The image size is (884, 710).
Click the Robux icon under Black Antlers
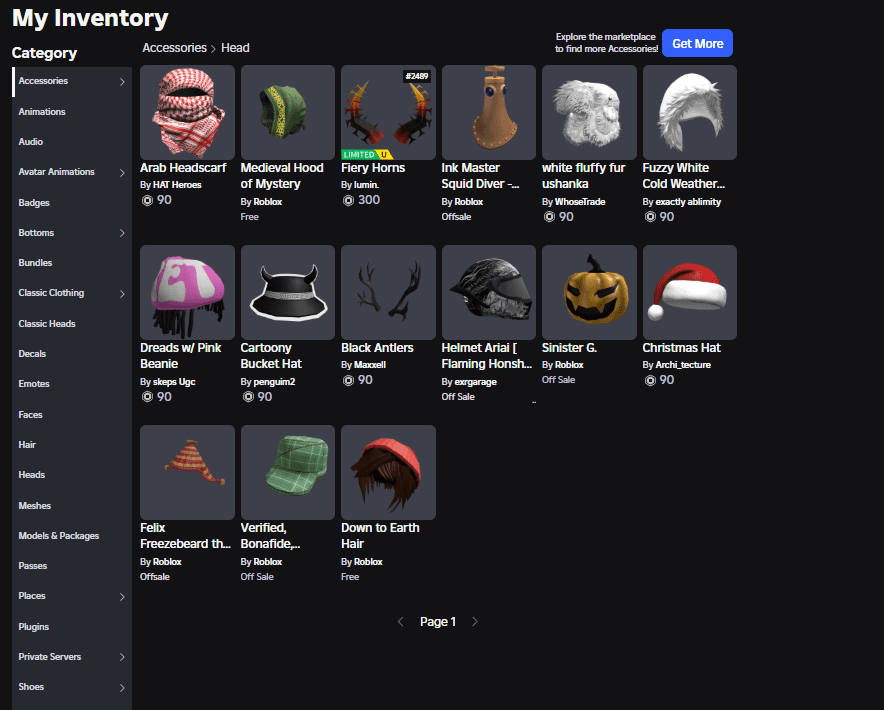tap(347, 379)
